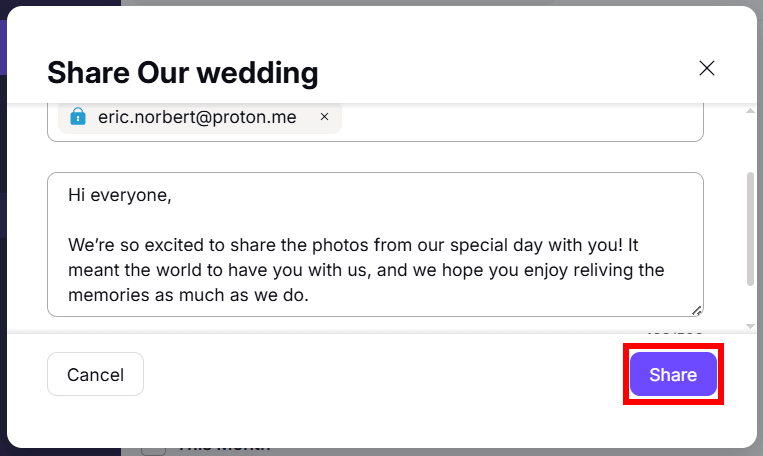This screenshot has height=456, width=763.
Task: Click the dialog scrollbar up arrow
Action: [750, 111]
